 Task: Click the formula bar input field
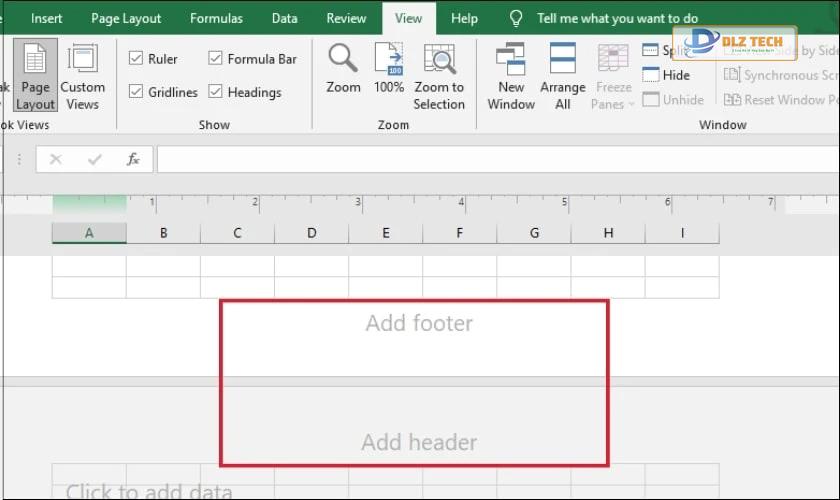[498, 159]
